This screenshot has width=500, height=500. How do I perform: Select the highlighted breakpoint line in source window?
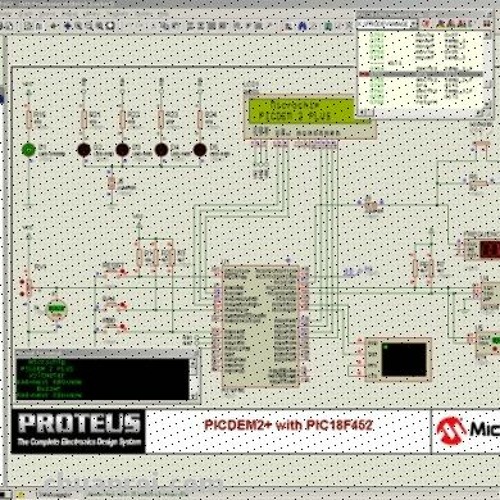(x=421, y=74)
